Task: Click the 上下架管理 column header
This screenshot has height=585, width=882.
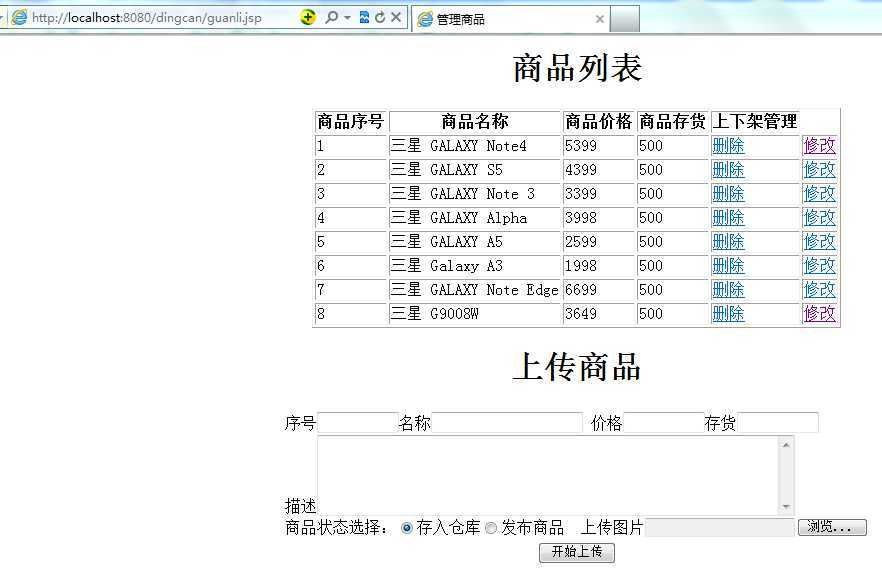Action: (755, 122)
